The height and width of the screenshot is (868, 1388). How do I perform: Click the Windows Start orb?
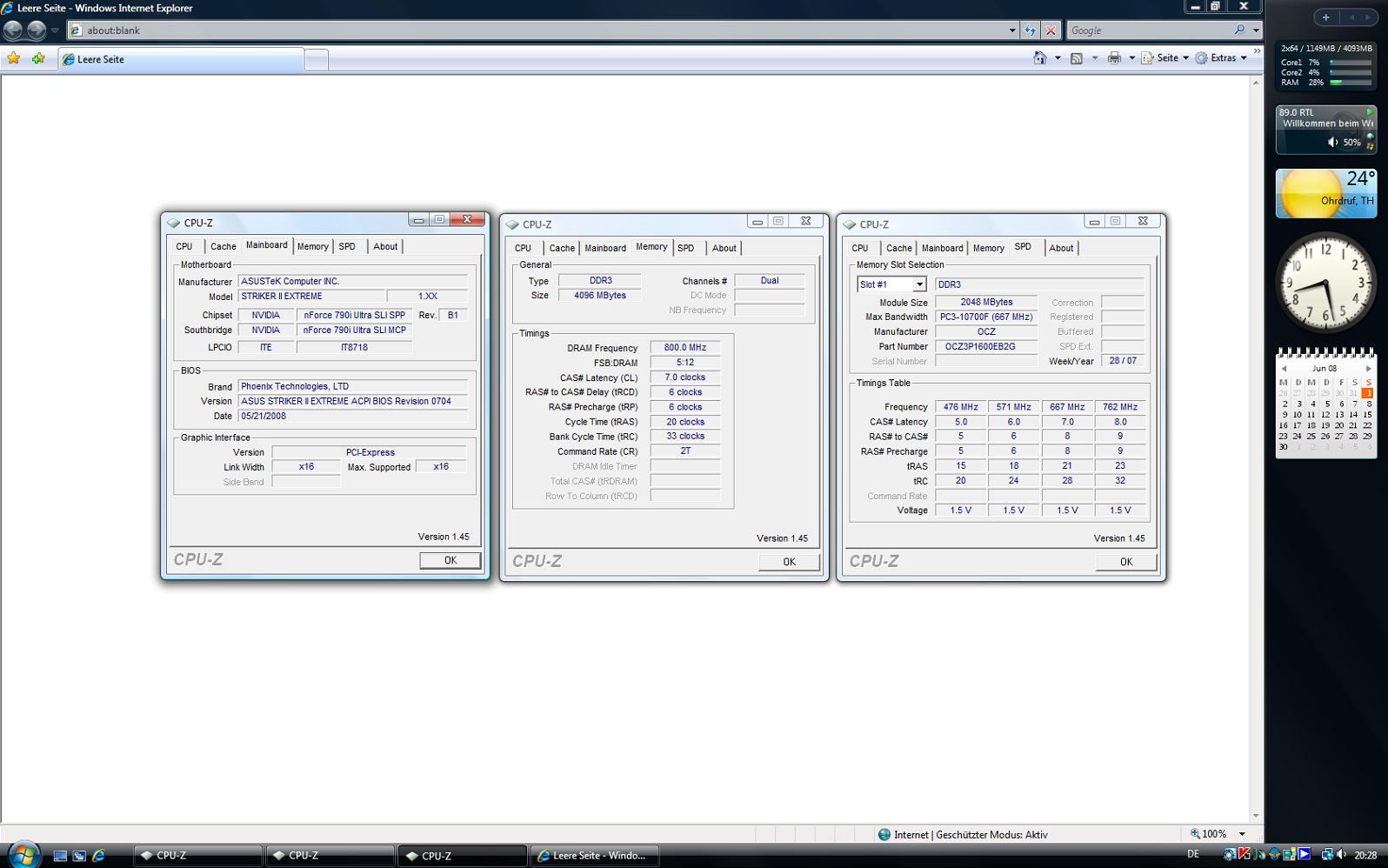point(23,854)
